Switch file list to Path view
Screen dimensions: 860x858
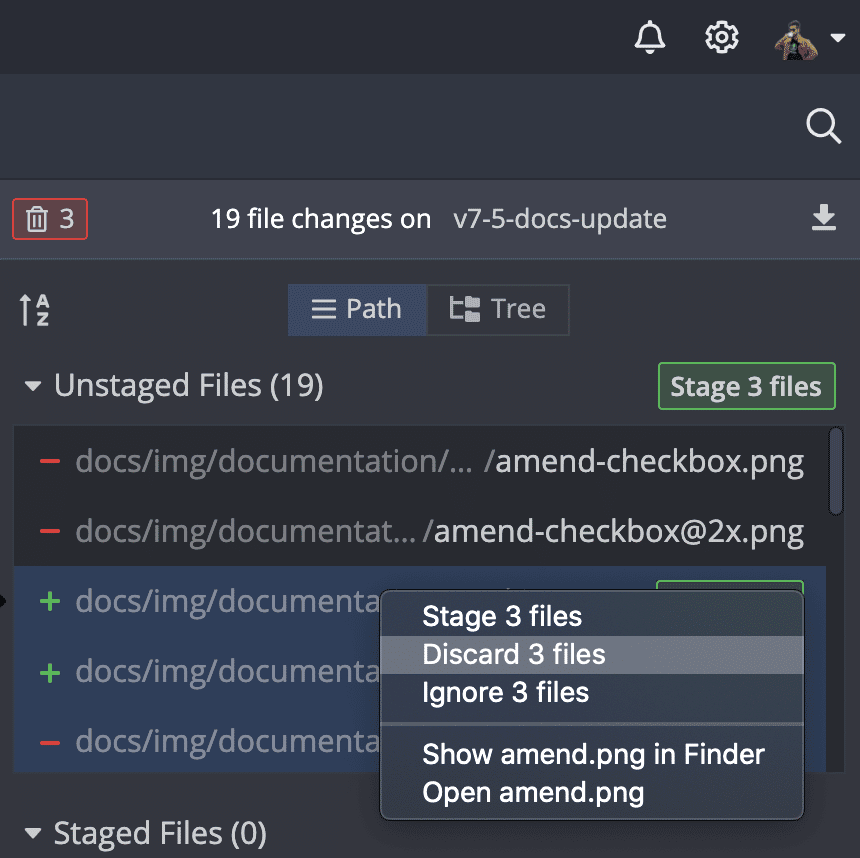(357, 309)
